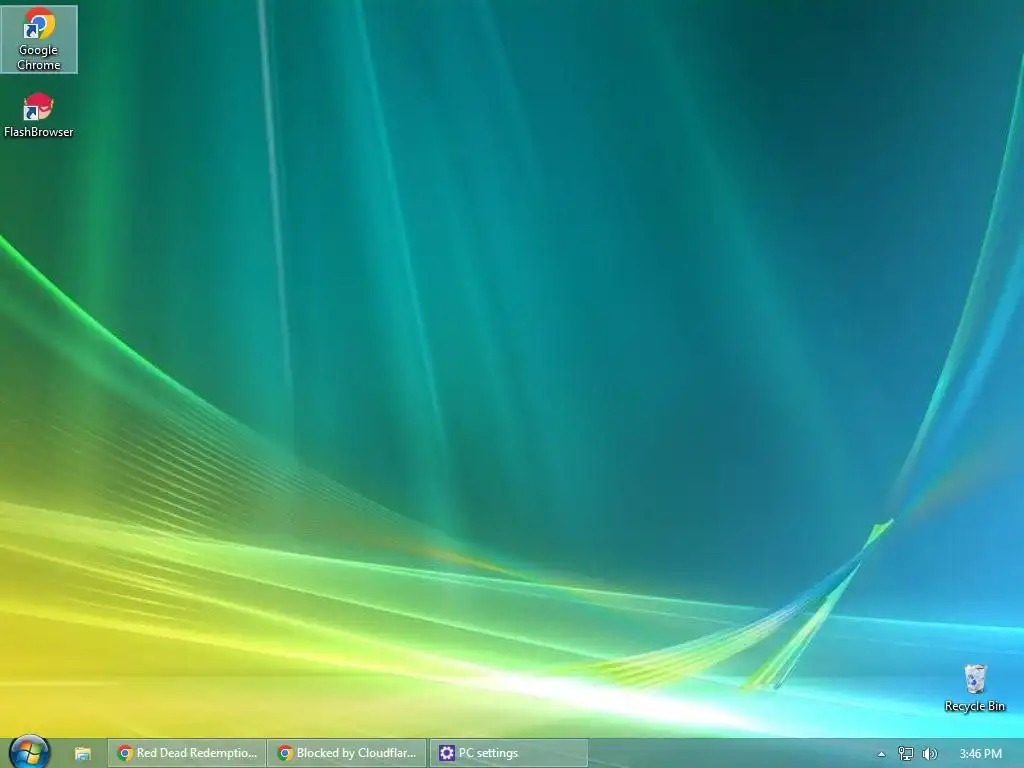This screenshot has width=1024, height=768.
Task: Open the network status tray icon
Action: pyautogui.click(x=905, y=754)
